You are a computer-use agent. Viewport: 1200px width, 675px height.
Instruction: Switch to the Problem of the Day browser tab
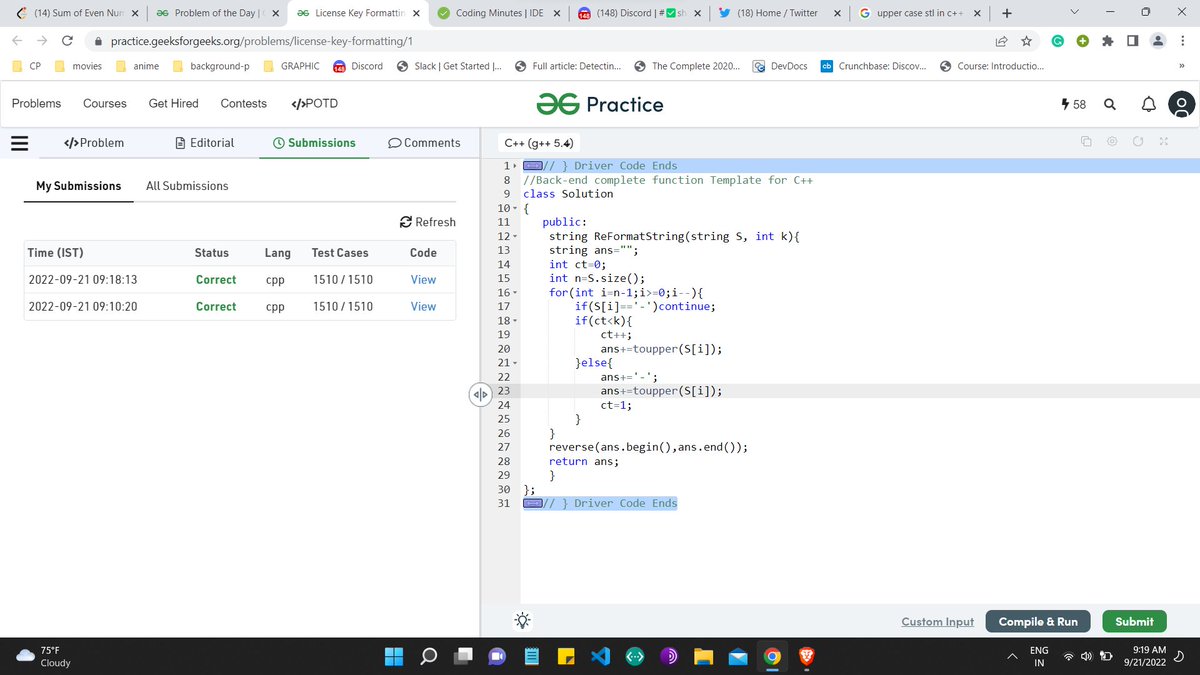click(216, 13)
